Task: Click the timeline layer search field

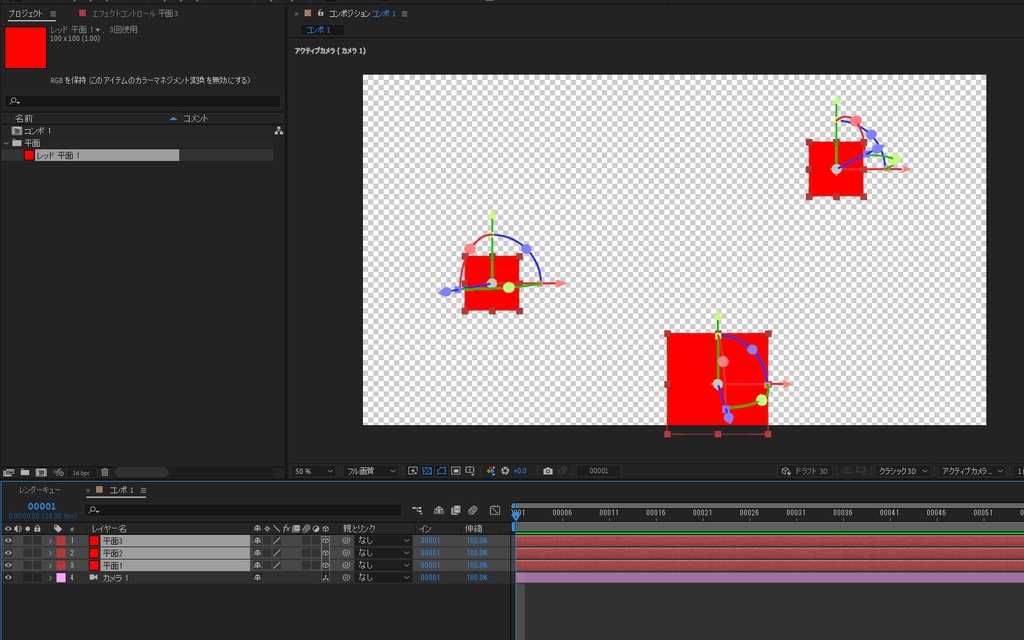Action: pos(243,510)
